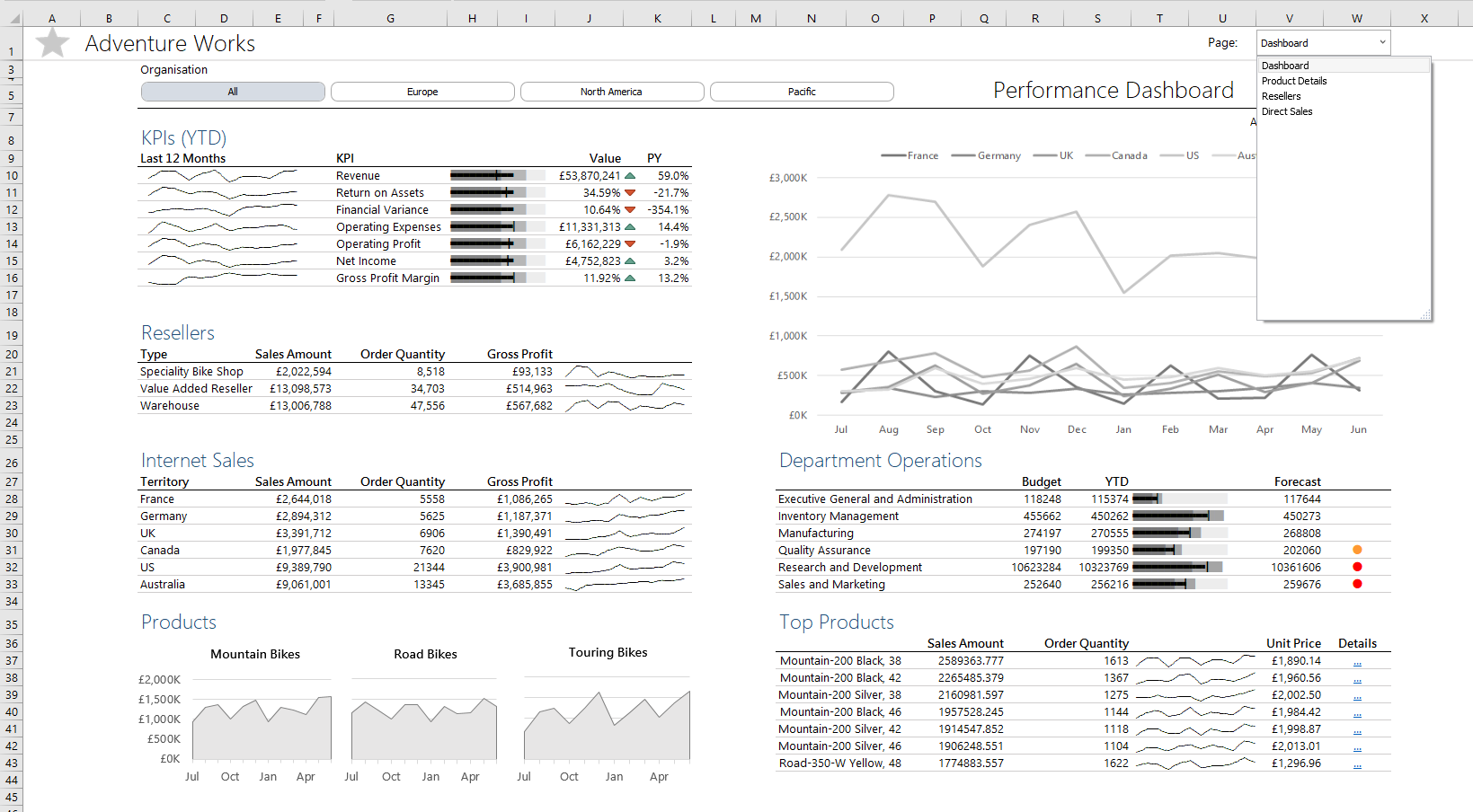Choose Product Details from the Page list
Screen dimensions: 1473x812
pos(1294,81)
